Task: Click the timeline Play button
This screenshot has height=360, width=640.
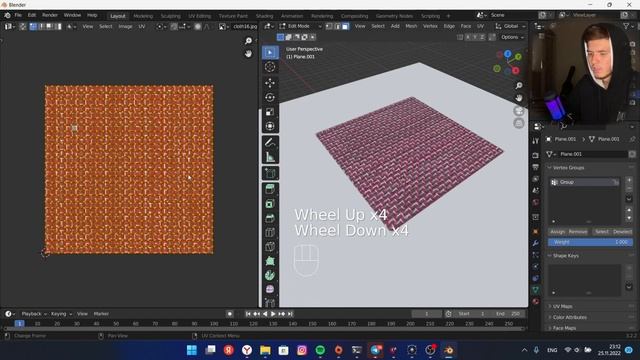Action: coord(273,314)
